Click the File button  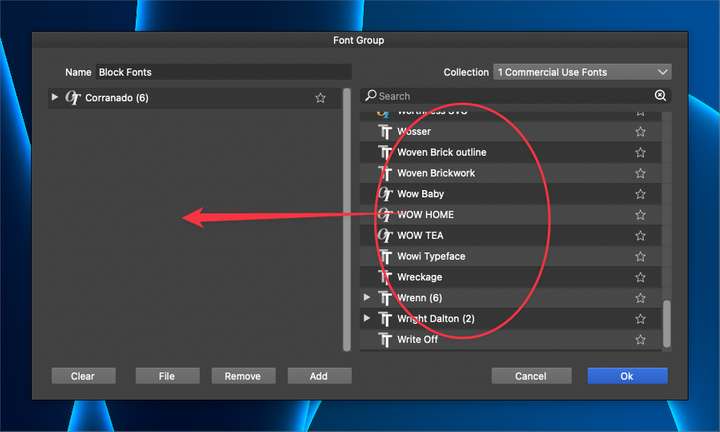pos(167,376)
